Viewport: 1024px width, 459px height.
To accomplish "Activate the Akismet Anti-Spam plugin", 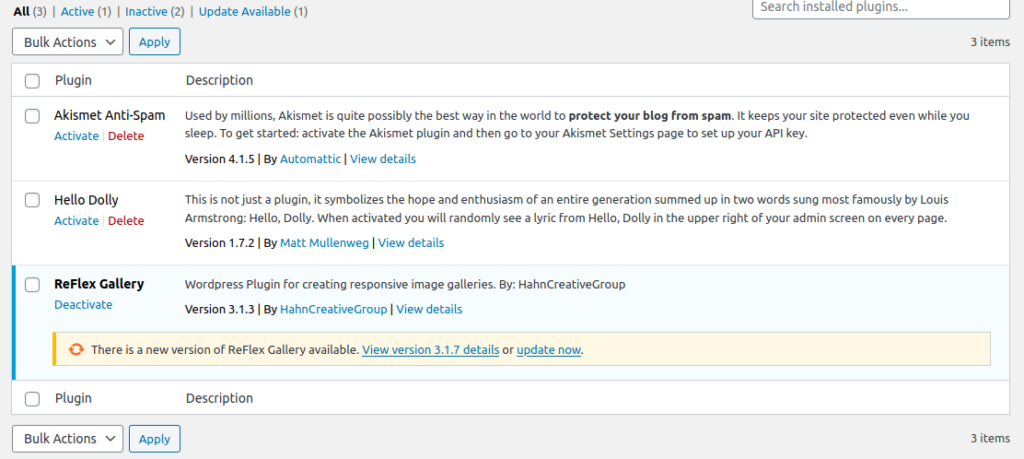I will click(76, 136).
